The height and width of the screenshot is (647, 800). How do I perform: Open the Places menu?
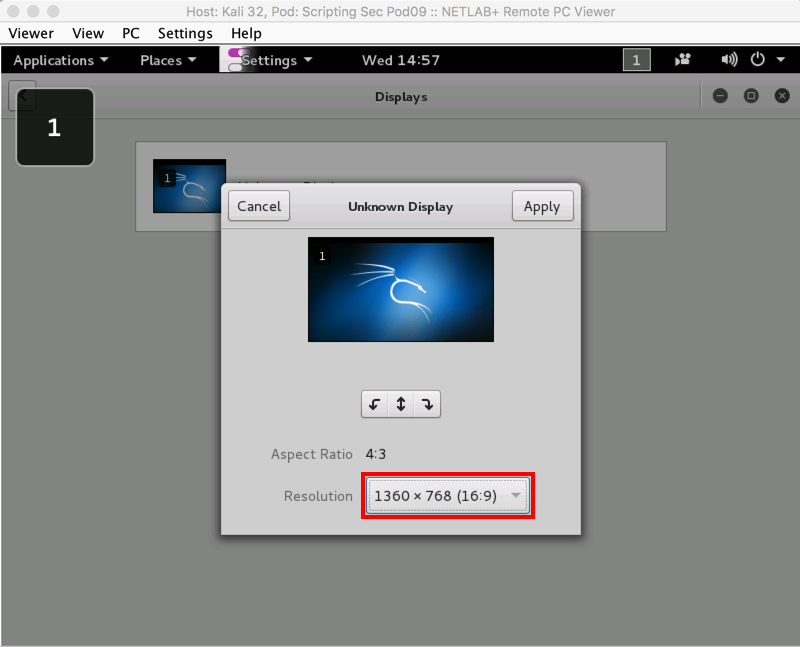tap(168, 60)
